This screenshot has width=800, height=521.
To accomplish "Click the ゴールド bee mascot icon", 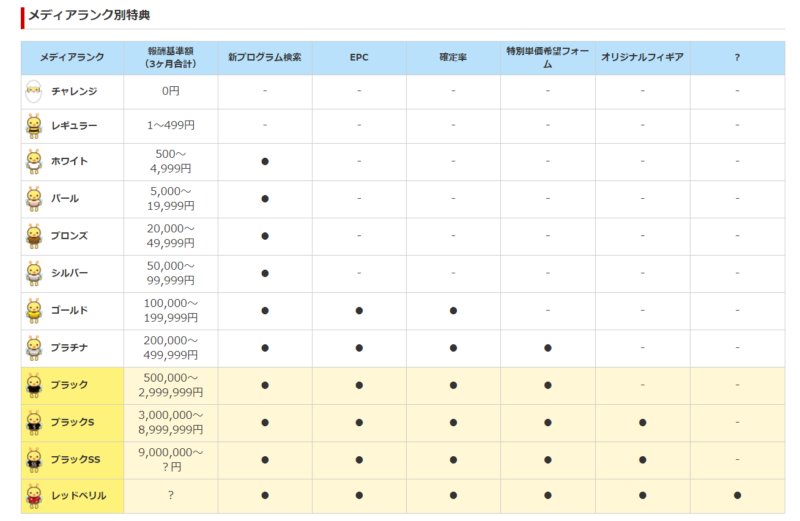I will coord(34,311).
